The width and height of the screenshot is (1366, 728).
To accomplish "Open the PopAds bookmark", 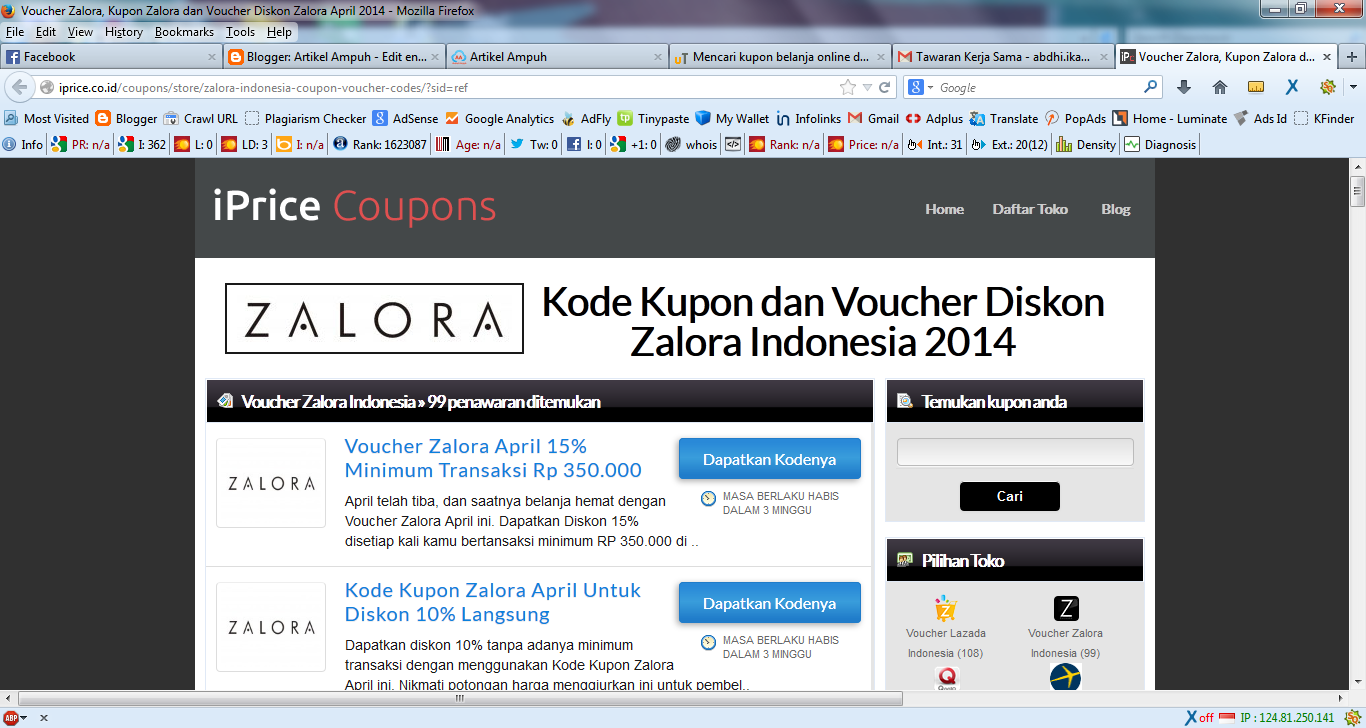I will [x=1075, y=118].
